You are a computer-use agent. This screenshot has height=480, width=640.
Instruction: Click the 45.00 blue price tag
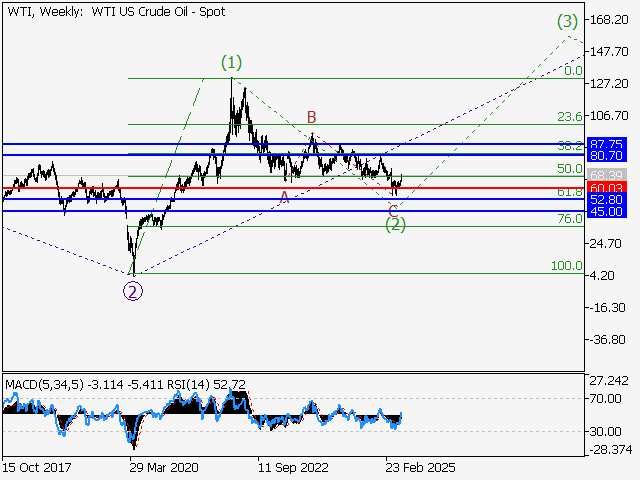[607, 212]
